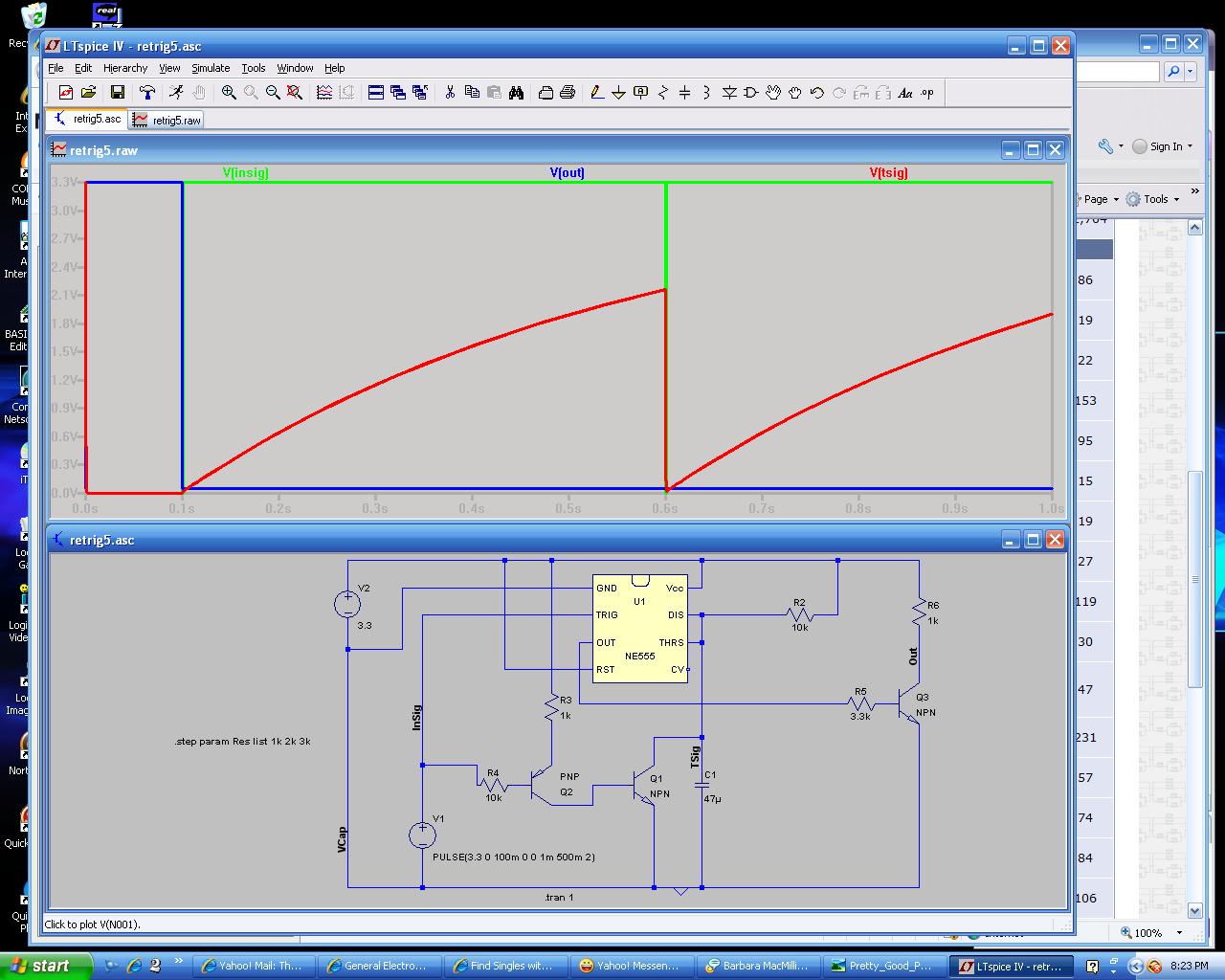
Task: Click the NE555 timer U1 component
Action: (640, 629)
